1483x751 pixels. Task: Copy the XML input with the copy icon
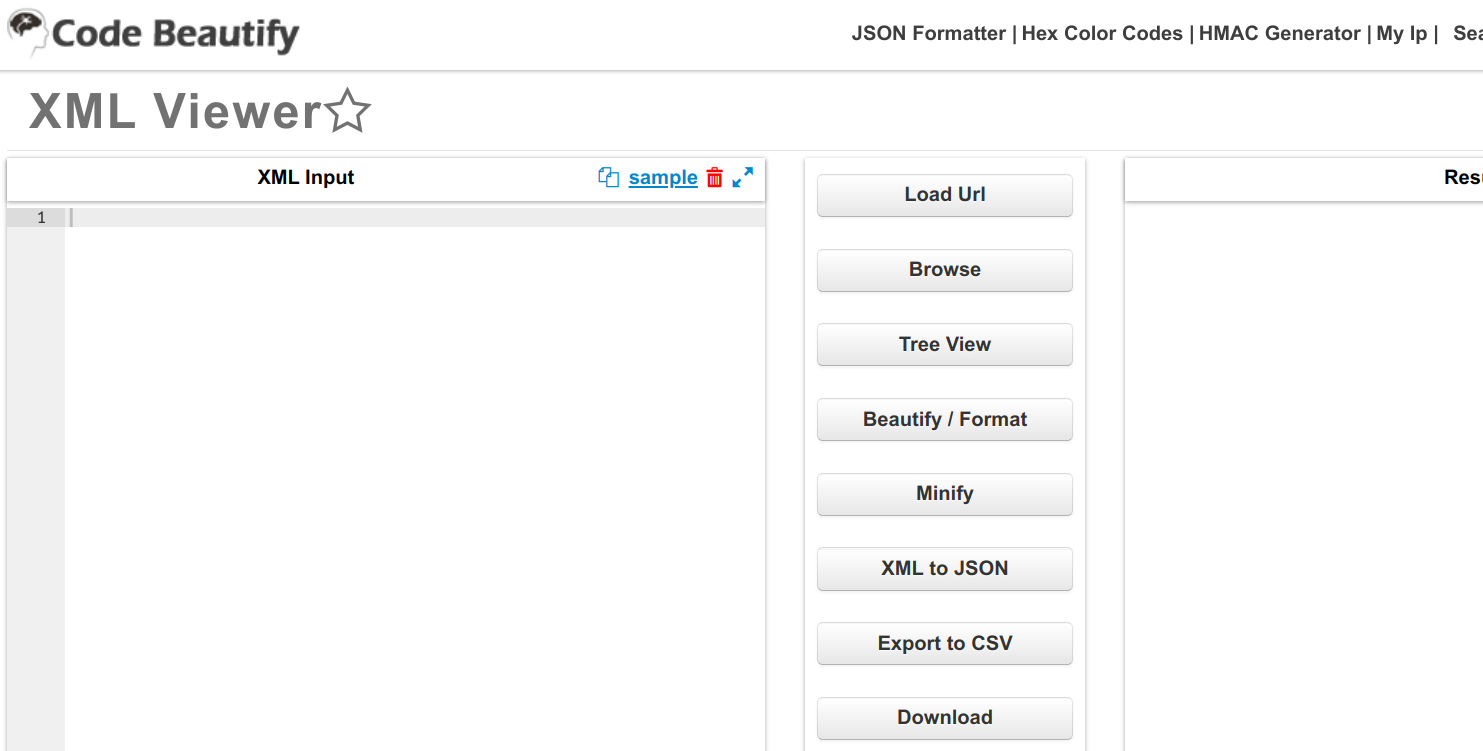click(x=608, y=177)
